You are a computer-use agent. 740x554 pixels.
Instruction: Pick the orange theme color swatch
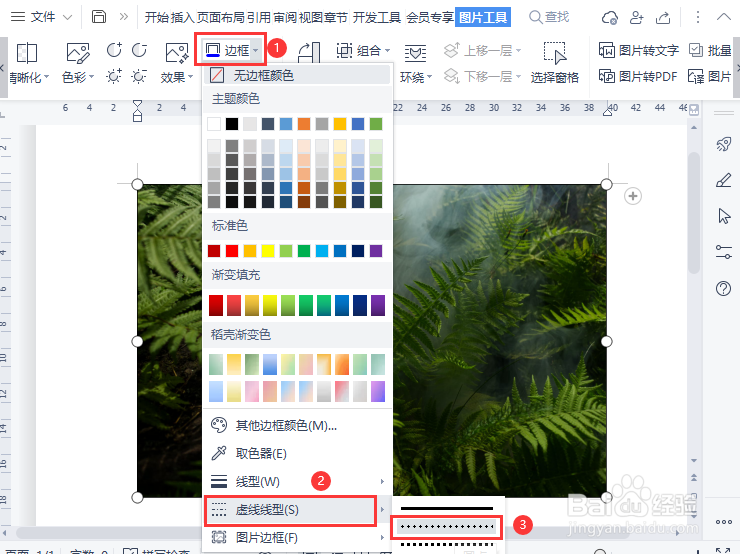304,124
